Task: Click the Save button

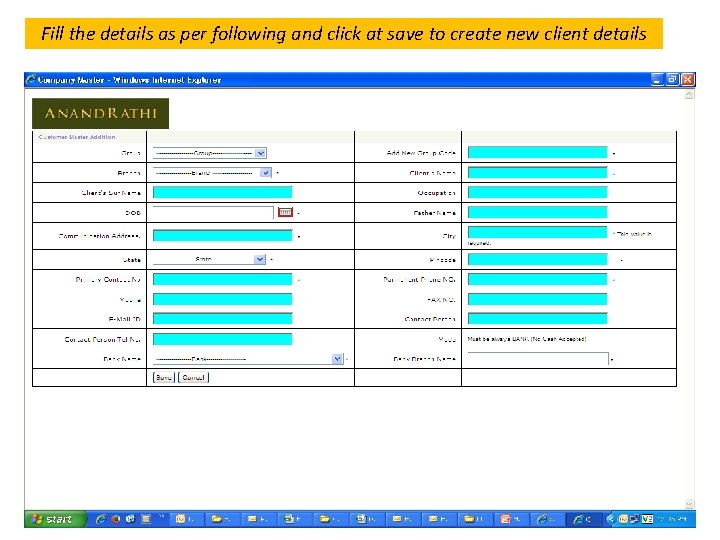Action: coord(164,377)
